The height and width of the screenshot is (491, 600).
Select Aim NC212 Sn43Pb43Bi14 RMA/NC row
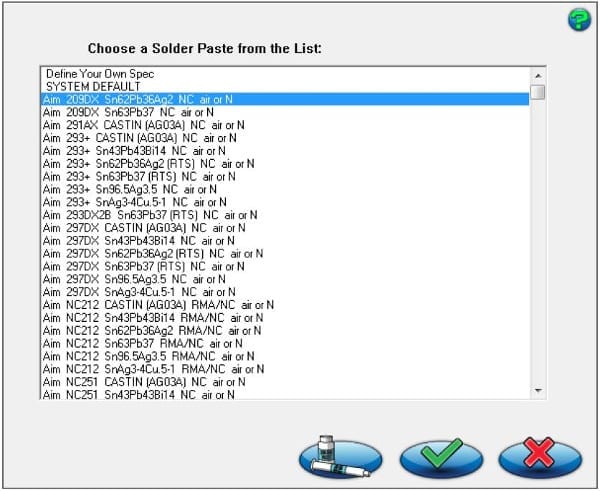point(285,318)
